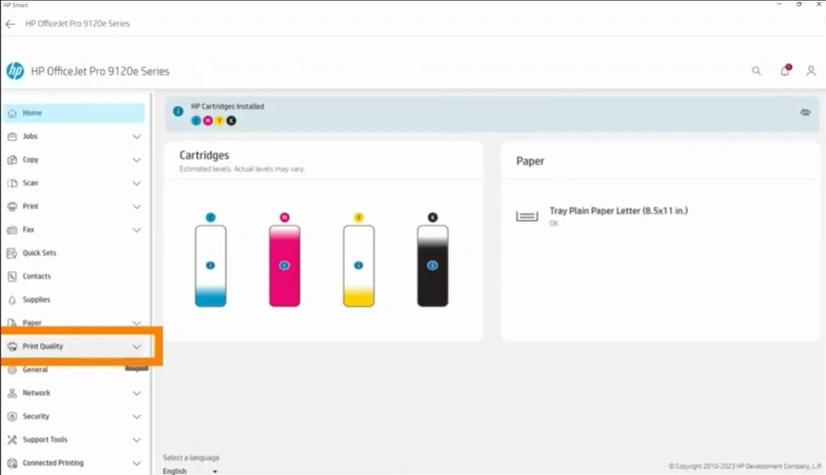Expand the Jobs chevron
Screen dimensions: 826x475
click(136, 137)
